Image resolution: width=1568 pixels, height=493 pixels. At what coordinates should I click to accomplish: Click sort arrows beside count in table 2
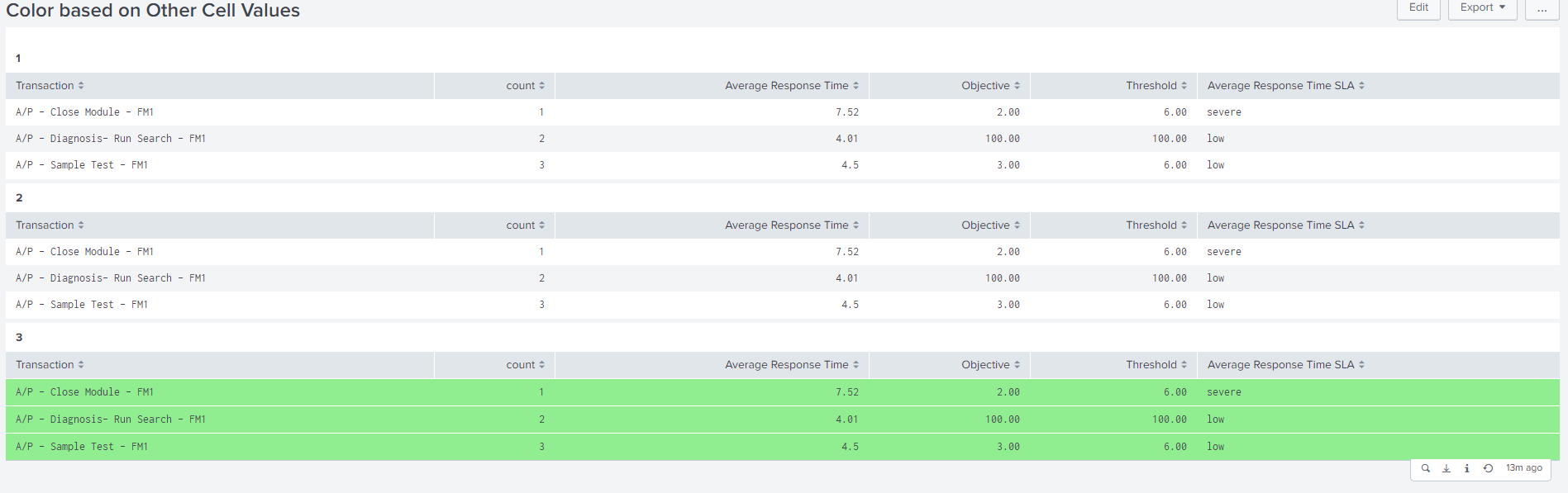click(541, 225)
